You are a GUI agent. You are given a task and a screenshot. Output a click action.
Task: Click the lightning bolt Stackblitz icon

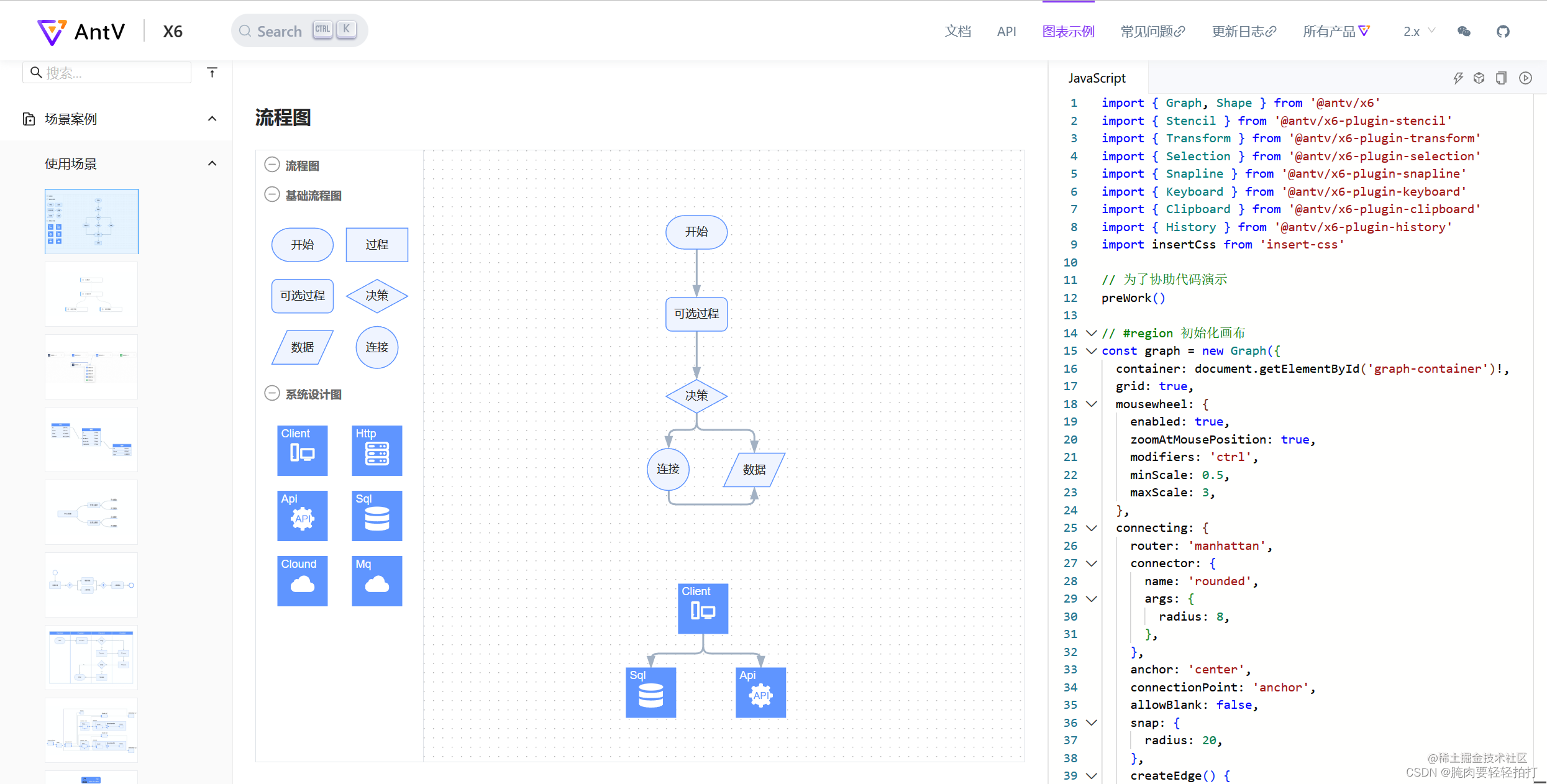click(1458, 78)
